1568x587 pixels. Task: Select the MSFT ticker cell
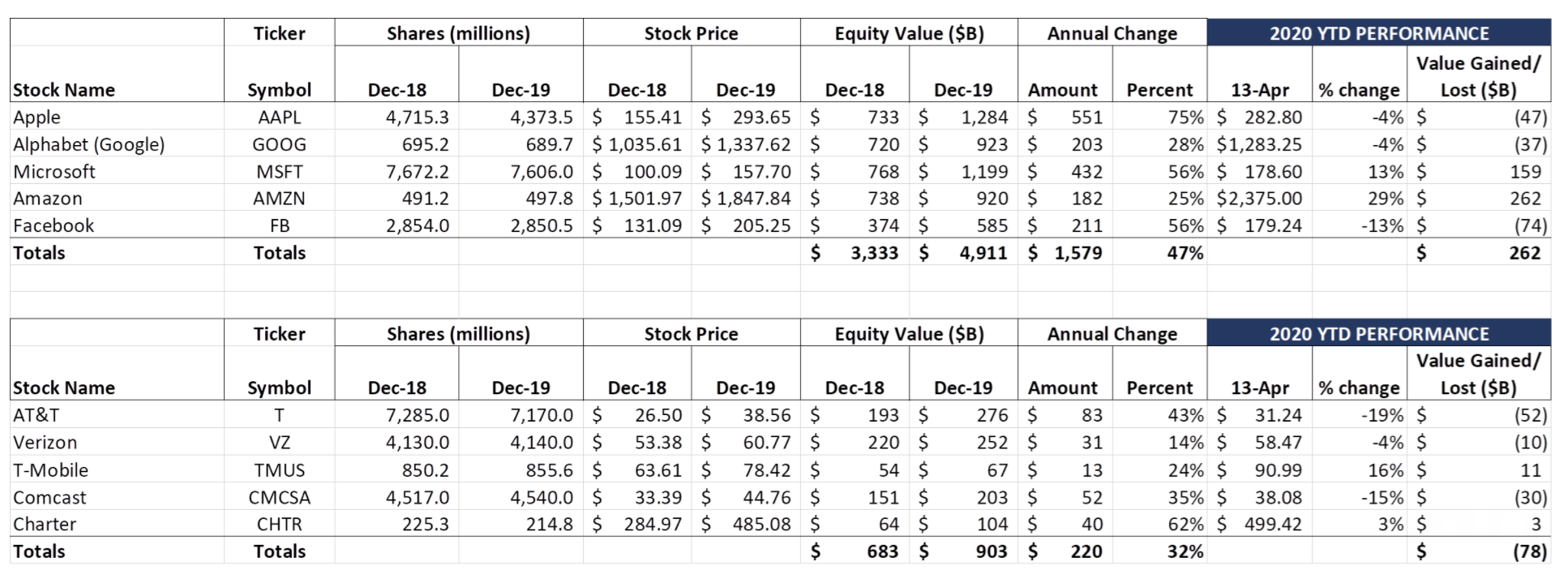point(279,172)
